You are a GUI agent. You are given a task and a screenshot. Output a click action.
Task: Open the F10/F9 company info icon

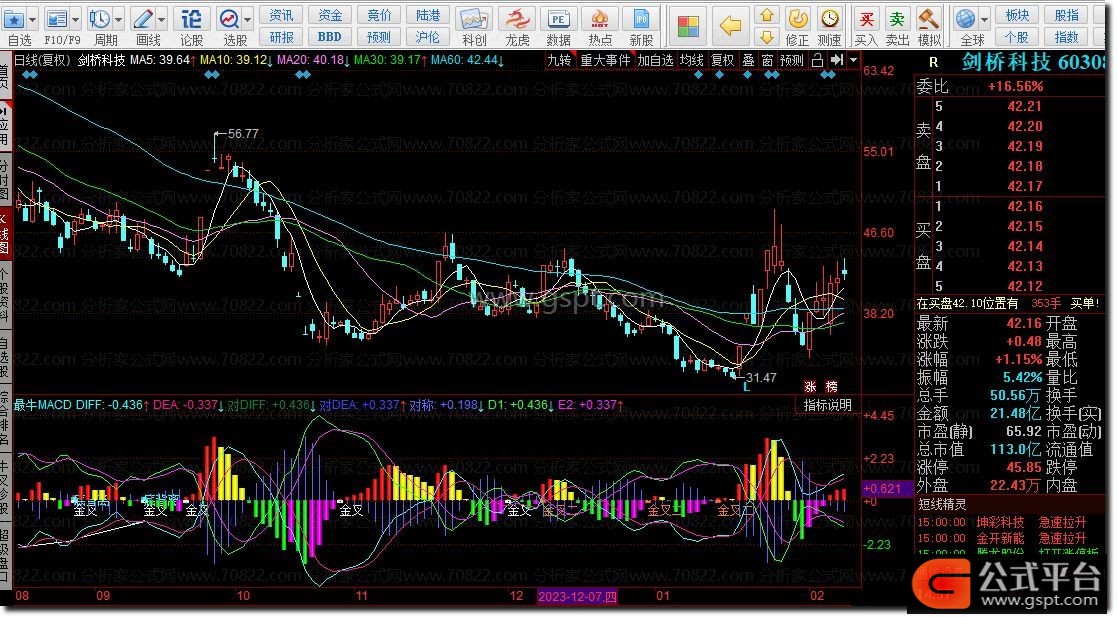[56, 19]
